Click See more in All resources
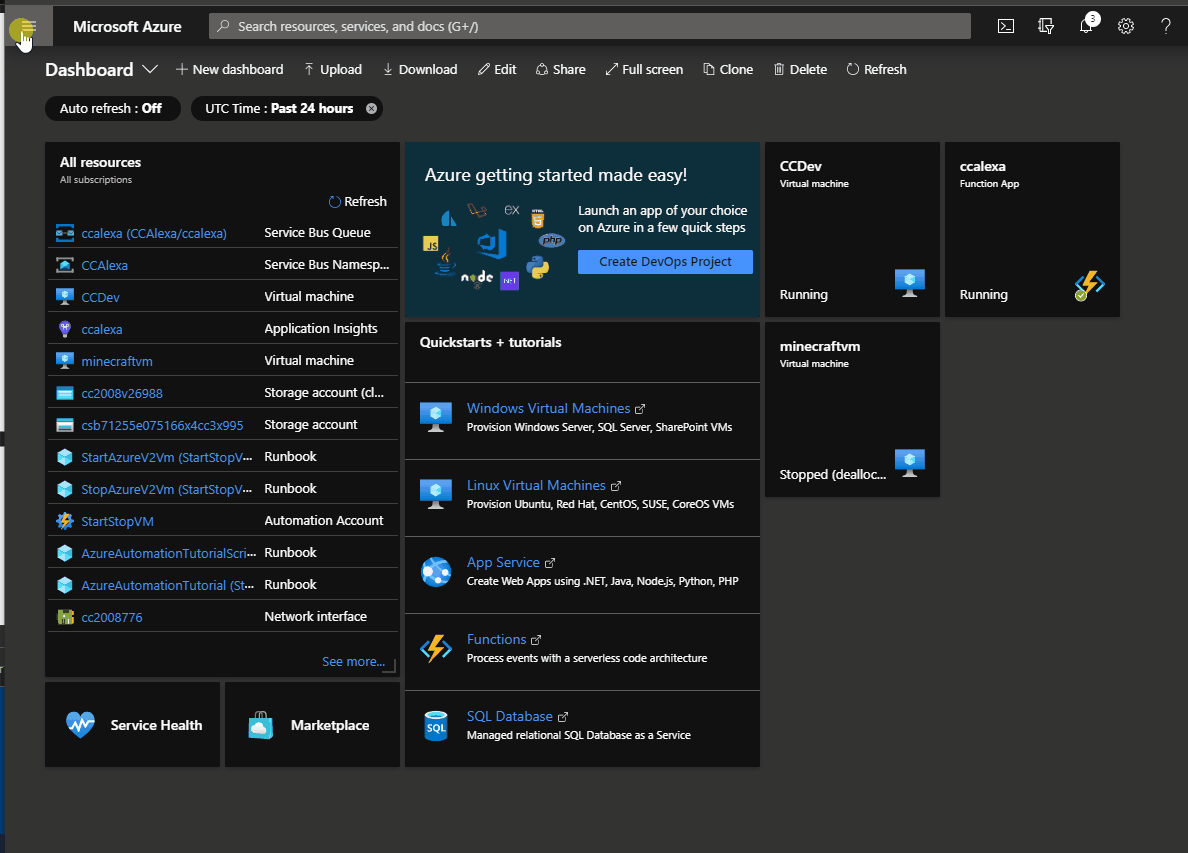This screenshot has width=1188, height=853. point(353,661)
